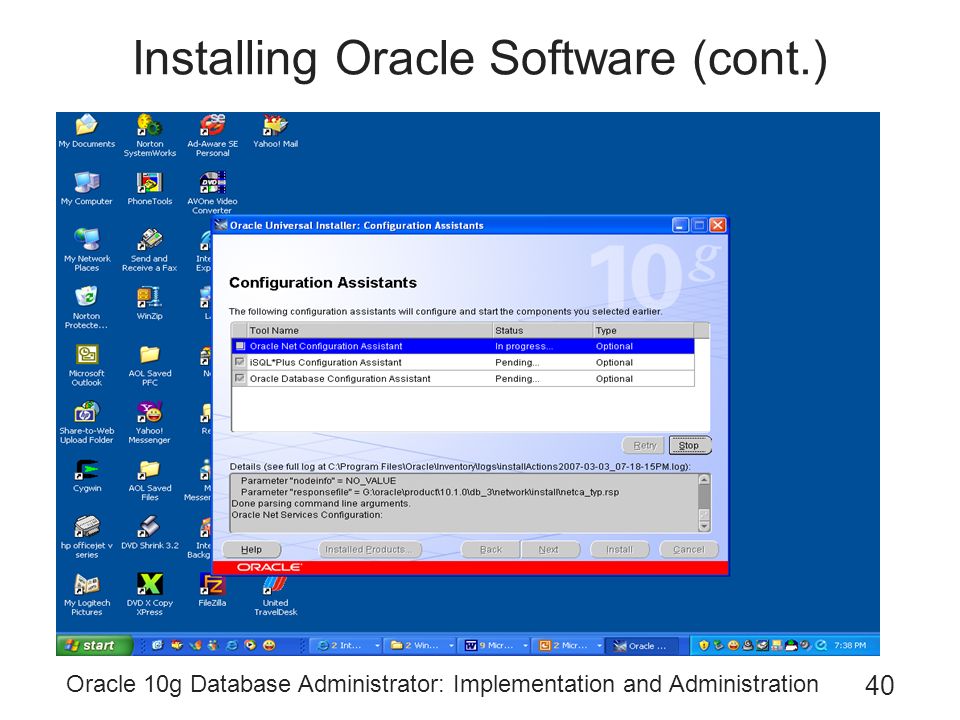The width and height of the screenshot is (960, 720).
Task: Click the Next button in installer
Action: coord(549,550)
